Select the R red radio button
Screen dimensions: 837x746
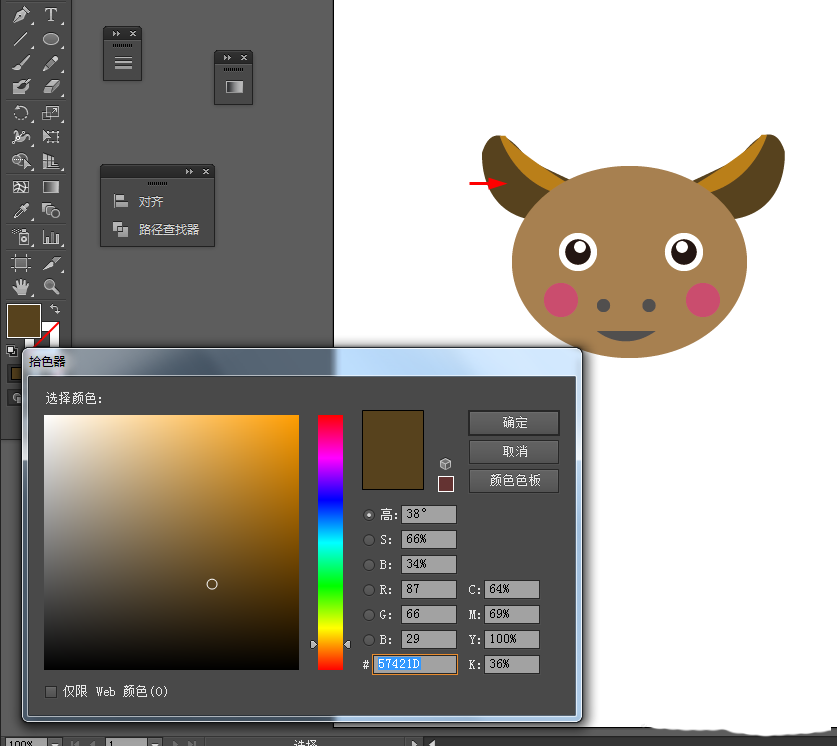point(368,590)
